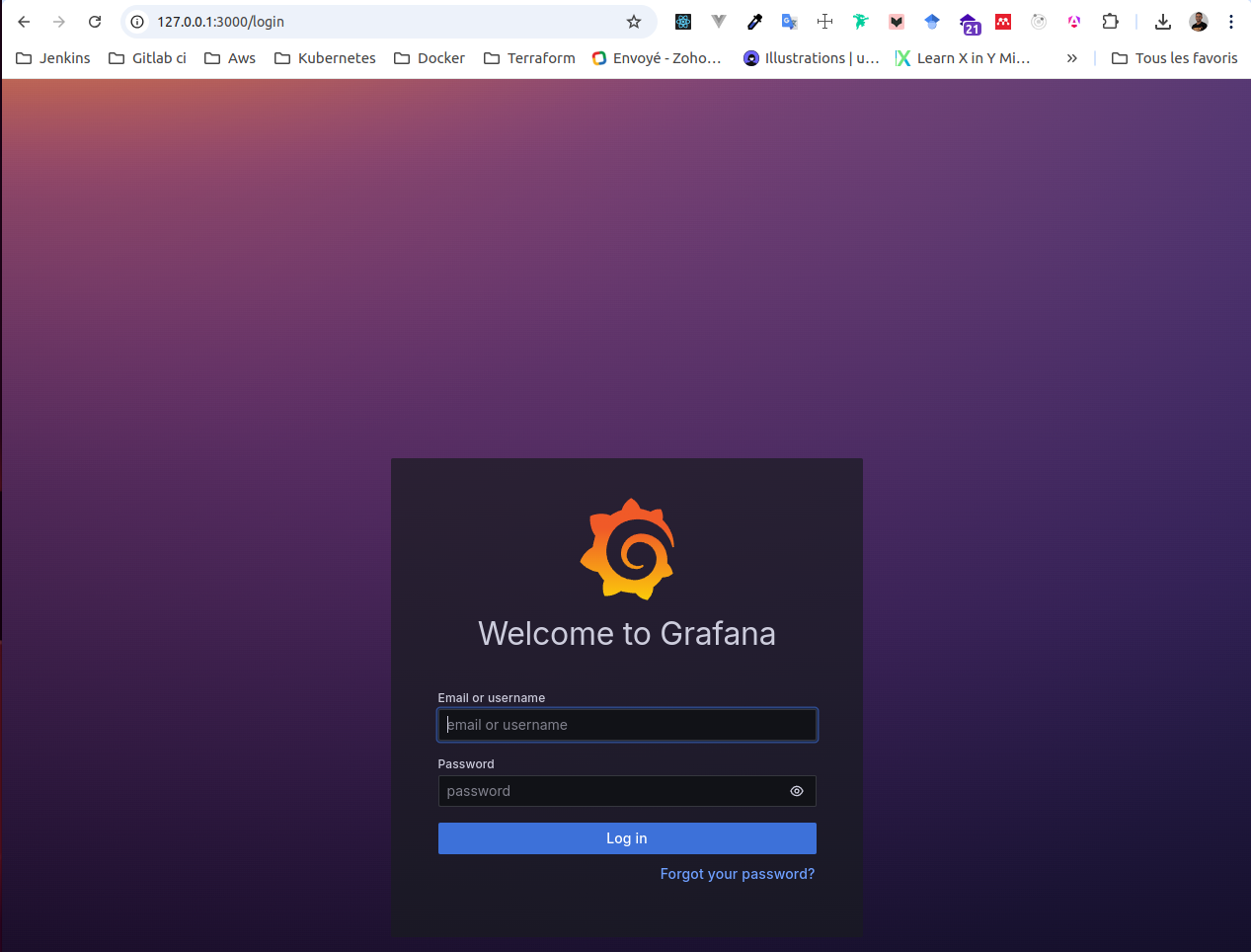Screen dimensions: 1251x952
Task: Open the Tous les favoris folder
Action: [x=1174, y=58]
